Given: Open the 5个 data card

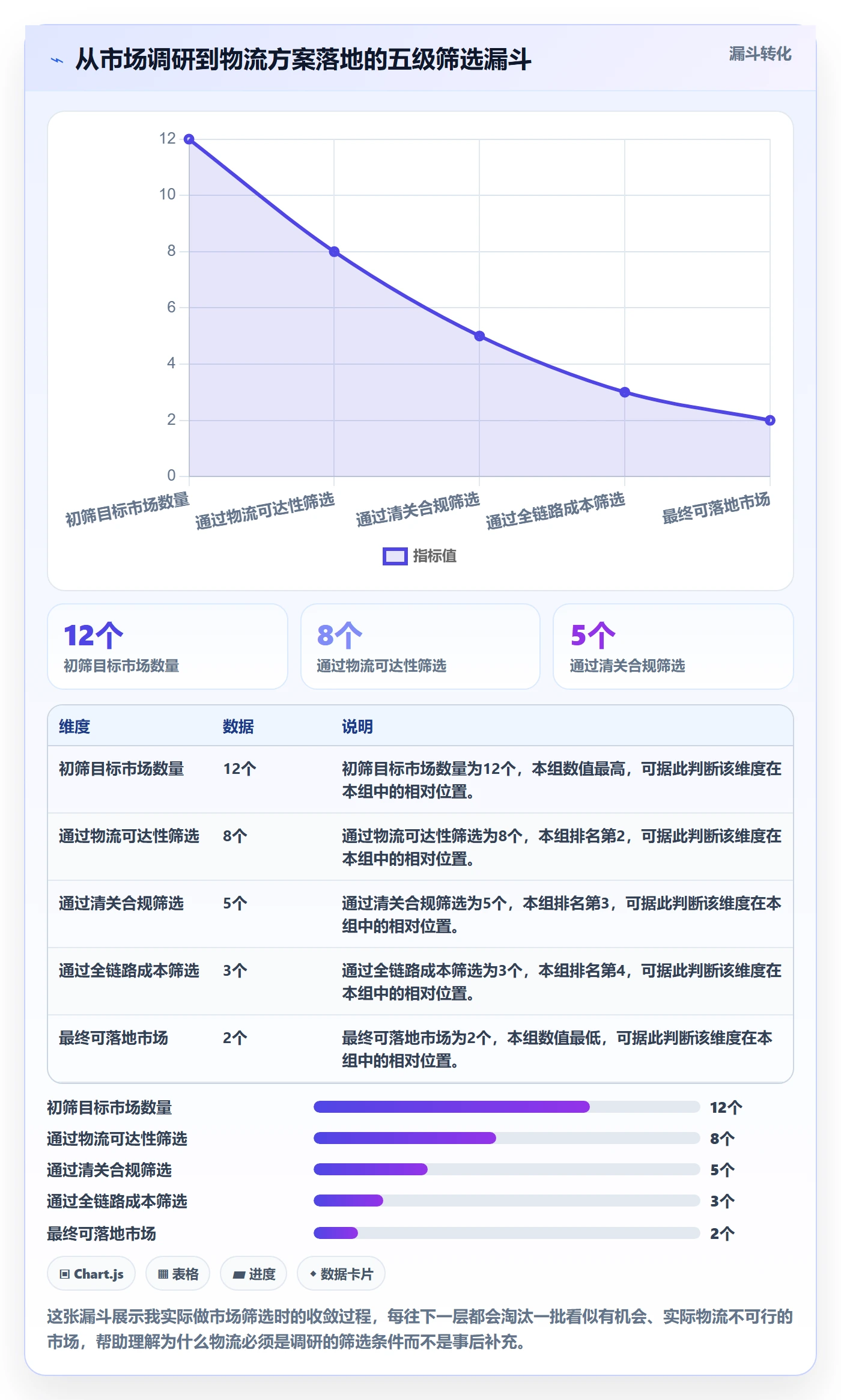Looking at the screenshot, I should click(x=673, y=647).
